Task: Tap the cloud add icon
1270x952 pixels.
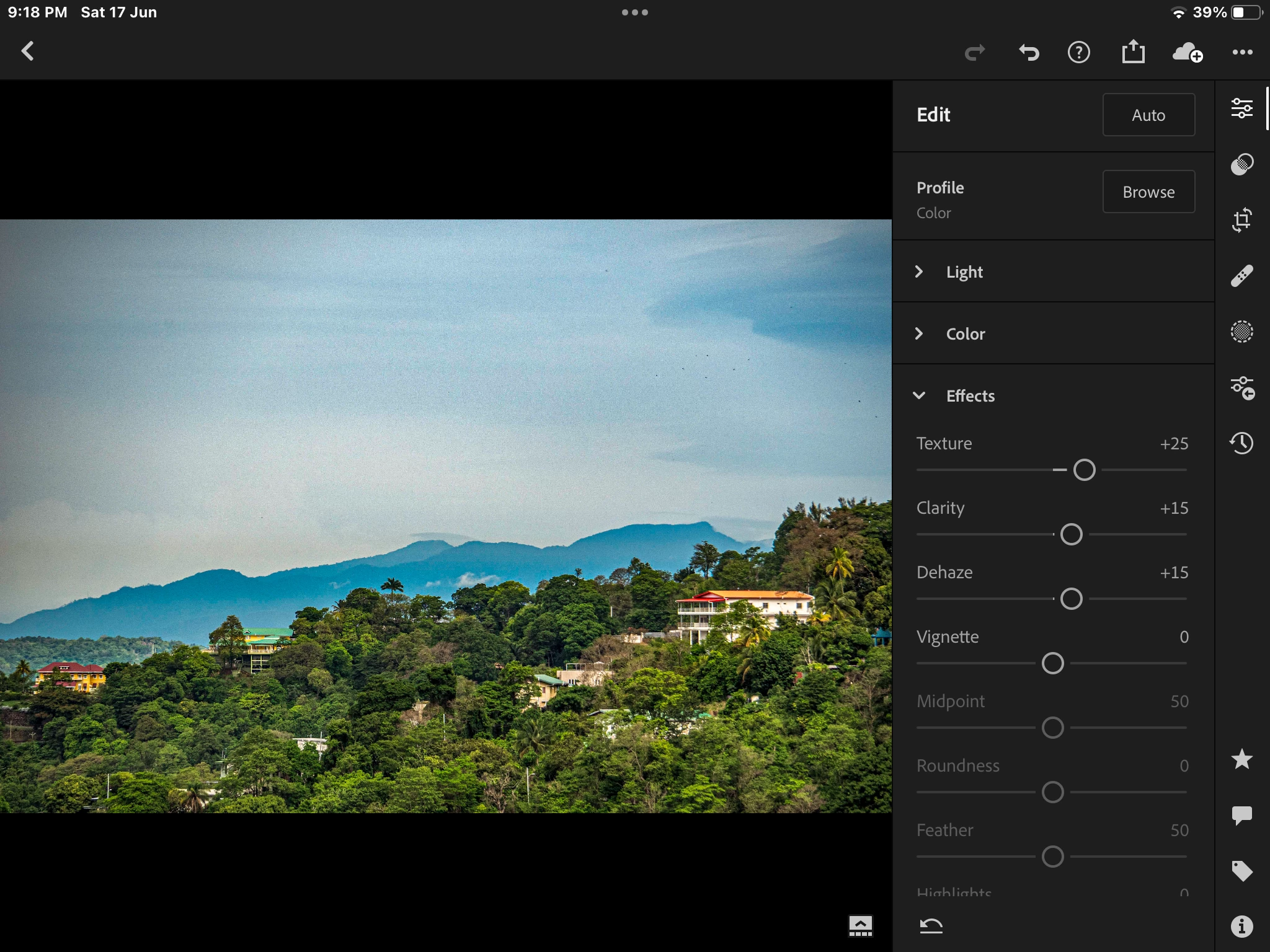Action: click(1187, 52)
